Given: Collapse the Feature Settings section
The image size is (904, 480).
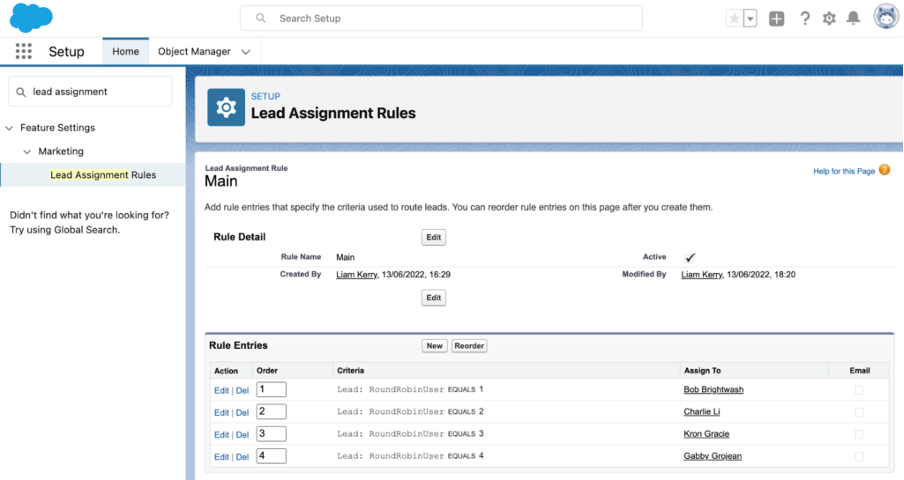Looking at the screenshot, I should click(x=9, y=128).
